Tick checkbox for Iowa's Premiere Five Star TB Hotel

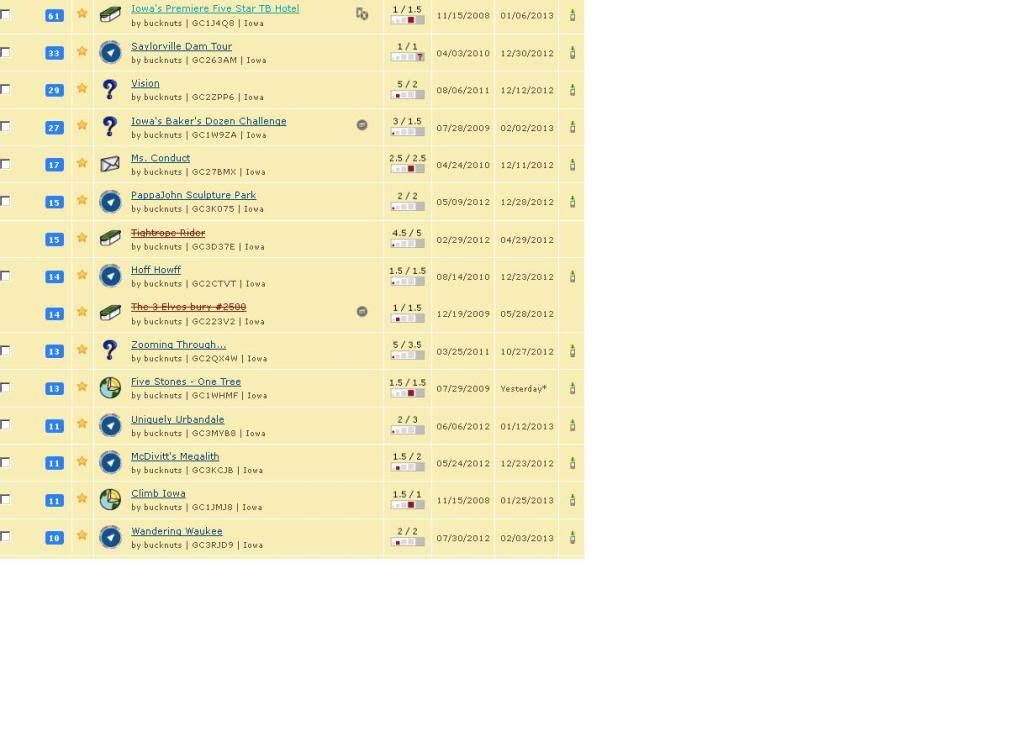5,14
